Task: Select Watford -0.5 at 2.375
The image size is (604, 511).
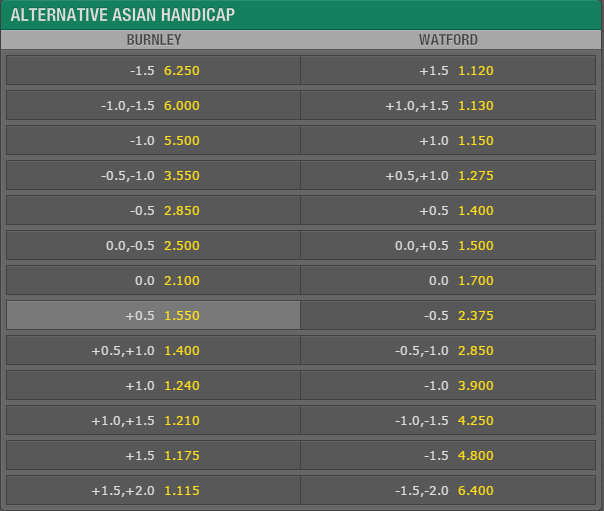Action: (x=448, y=315)
